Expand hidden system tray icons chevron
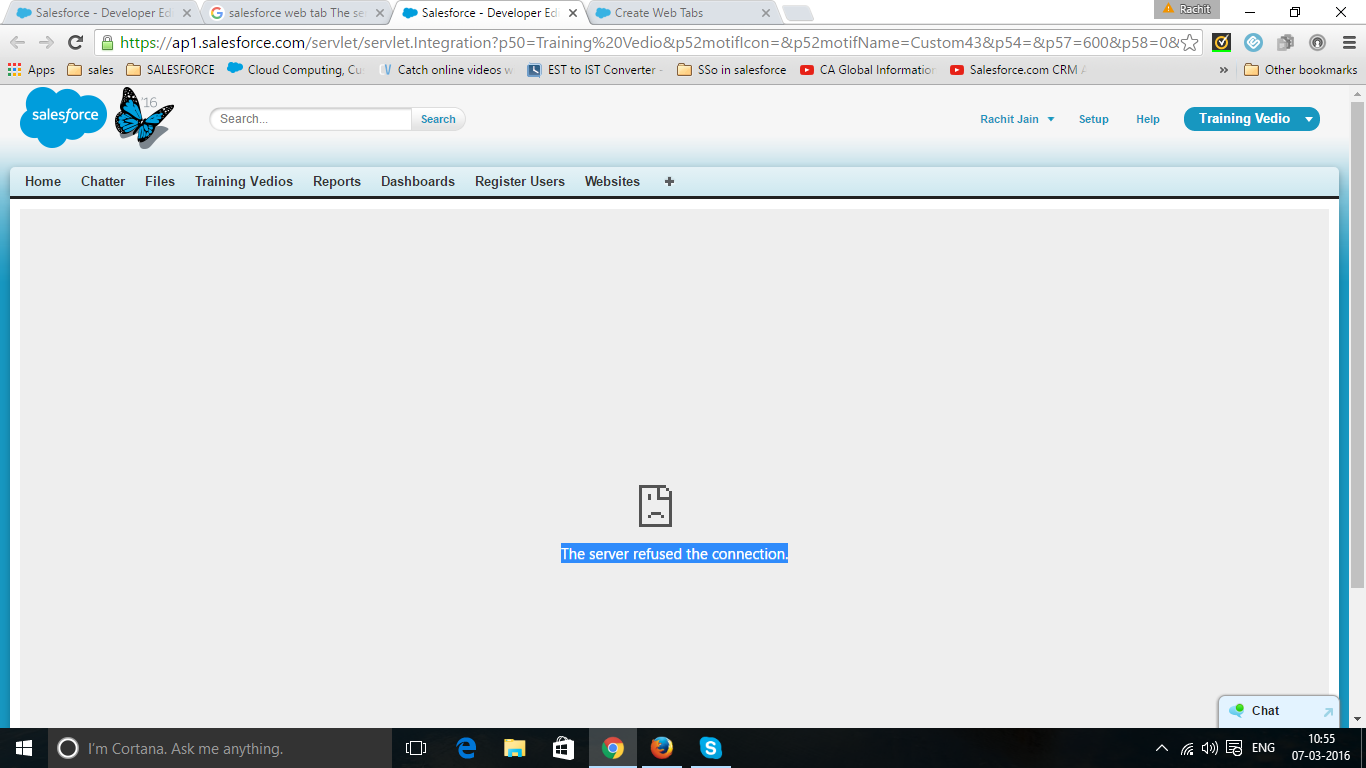The width and height of the screenshot is (1366, 768). 1162,747
